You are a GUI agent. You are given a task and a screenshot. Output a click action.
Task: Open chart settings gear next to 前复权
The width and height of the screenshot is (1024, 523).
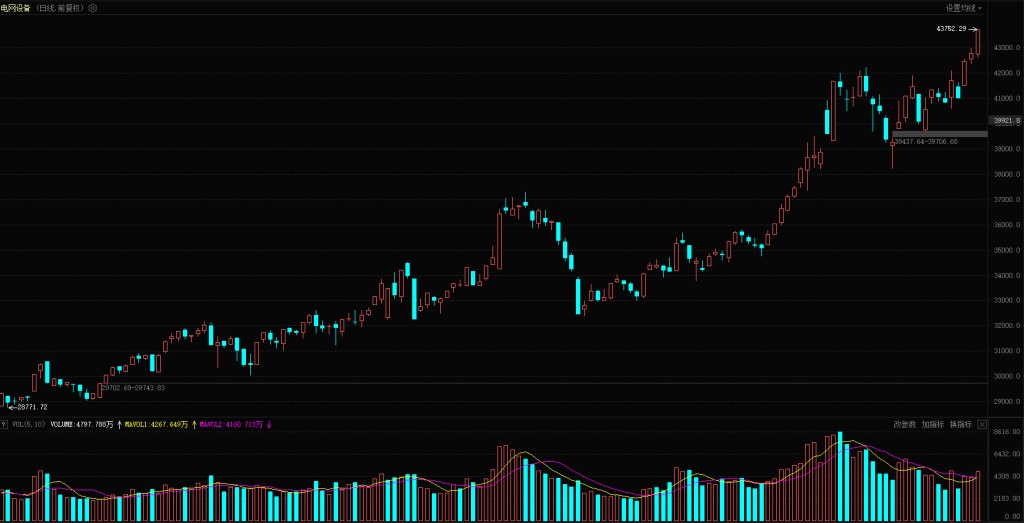point(93,7)
